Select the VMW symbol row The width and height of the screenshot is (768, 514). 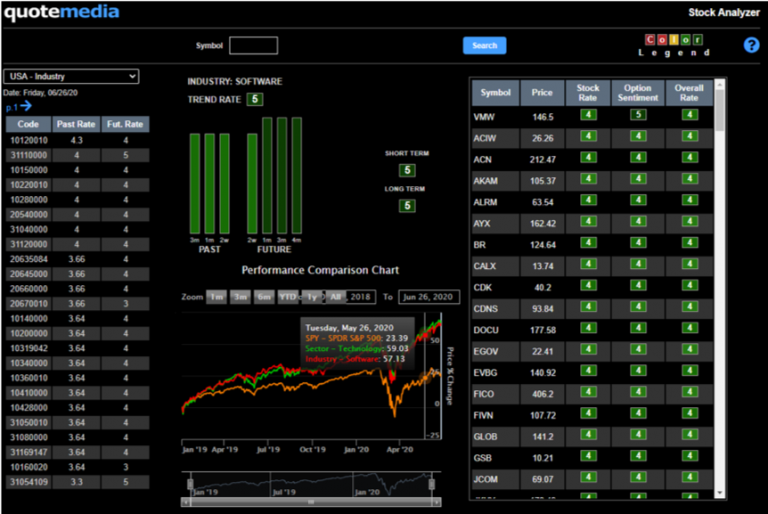pos(592,117)
